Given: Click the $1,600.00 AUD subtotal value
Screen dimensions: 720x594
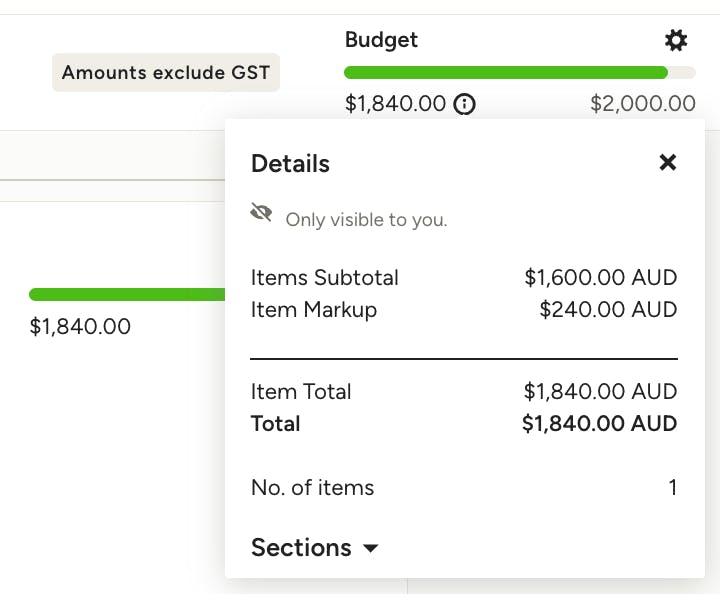Looking at the screenshot, I should (600, 278).
